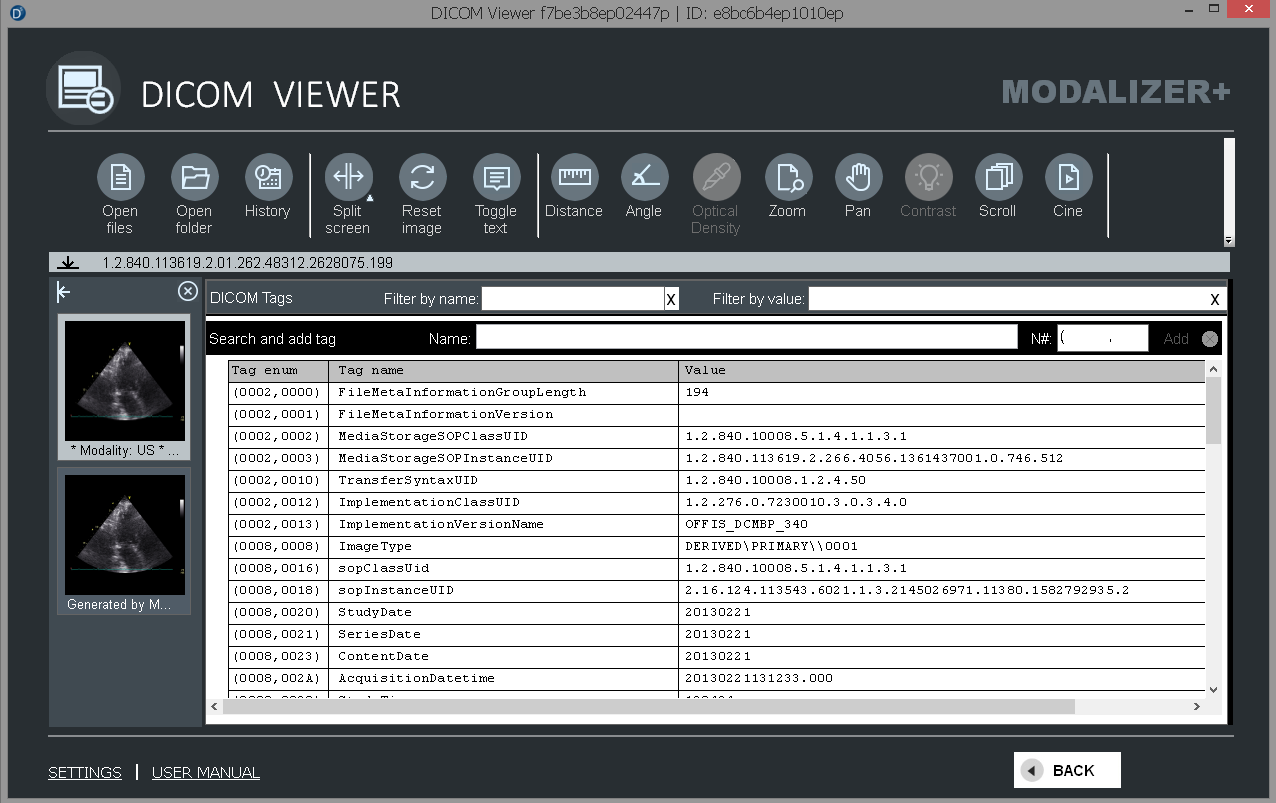Start the Cine playback tool
Image resolution: width=1276 pixels, height=803 pixels.
click(x=1068, y=178)
